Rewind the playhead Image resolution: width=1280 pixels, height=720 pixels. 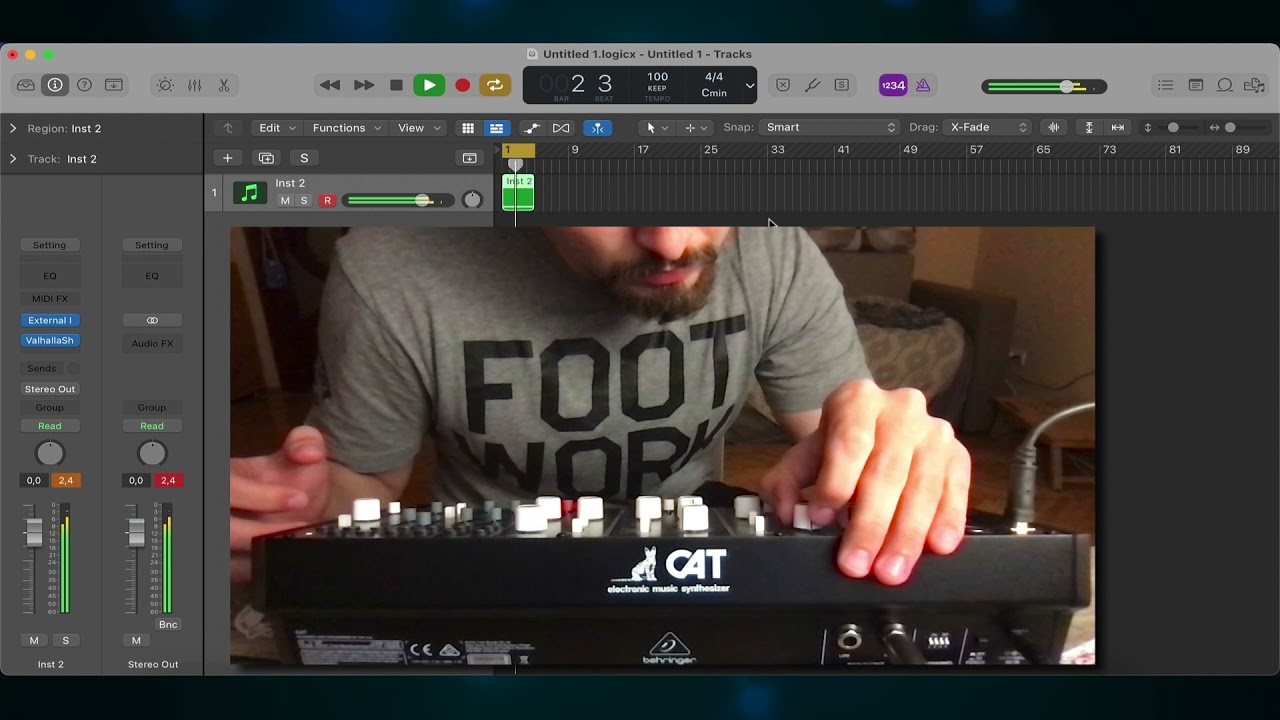[x=330, y=85]
